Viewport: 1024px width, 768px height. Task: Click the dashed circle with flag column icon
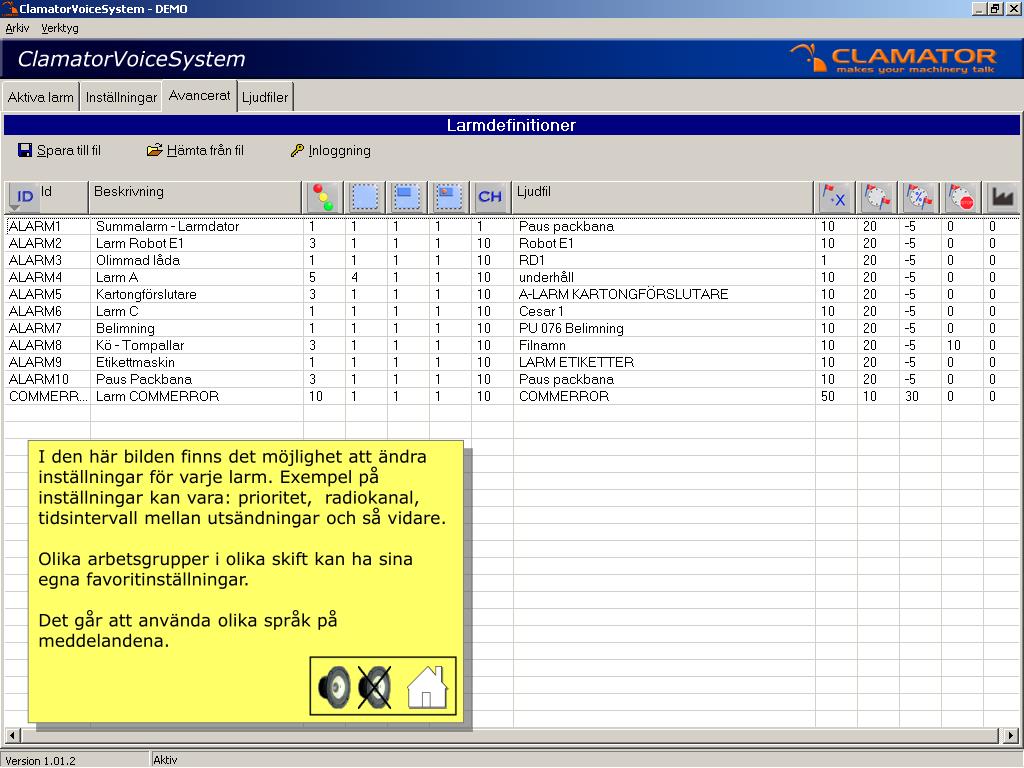pyautogui.click(x=876, y=197)
